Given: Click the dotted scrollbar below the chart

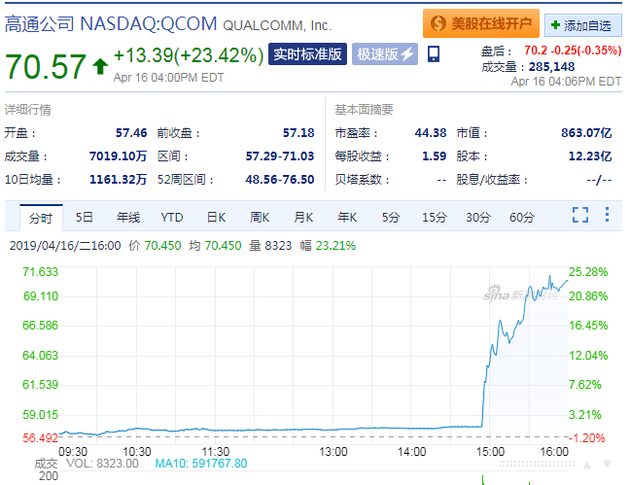Looking at the screenshot, I should coord(537,464).
